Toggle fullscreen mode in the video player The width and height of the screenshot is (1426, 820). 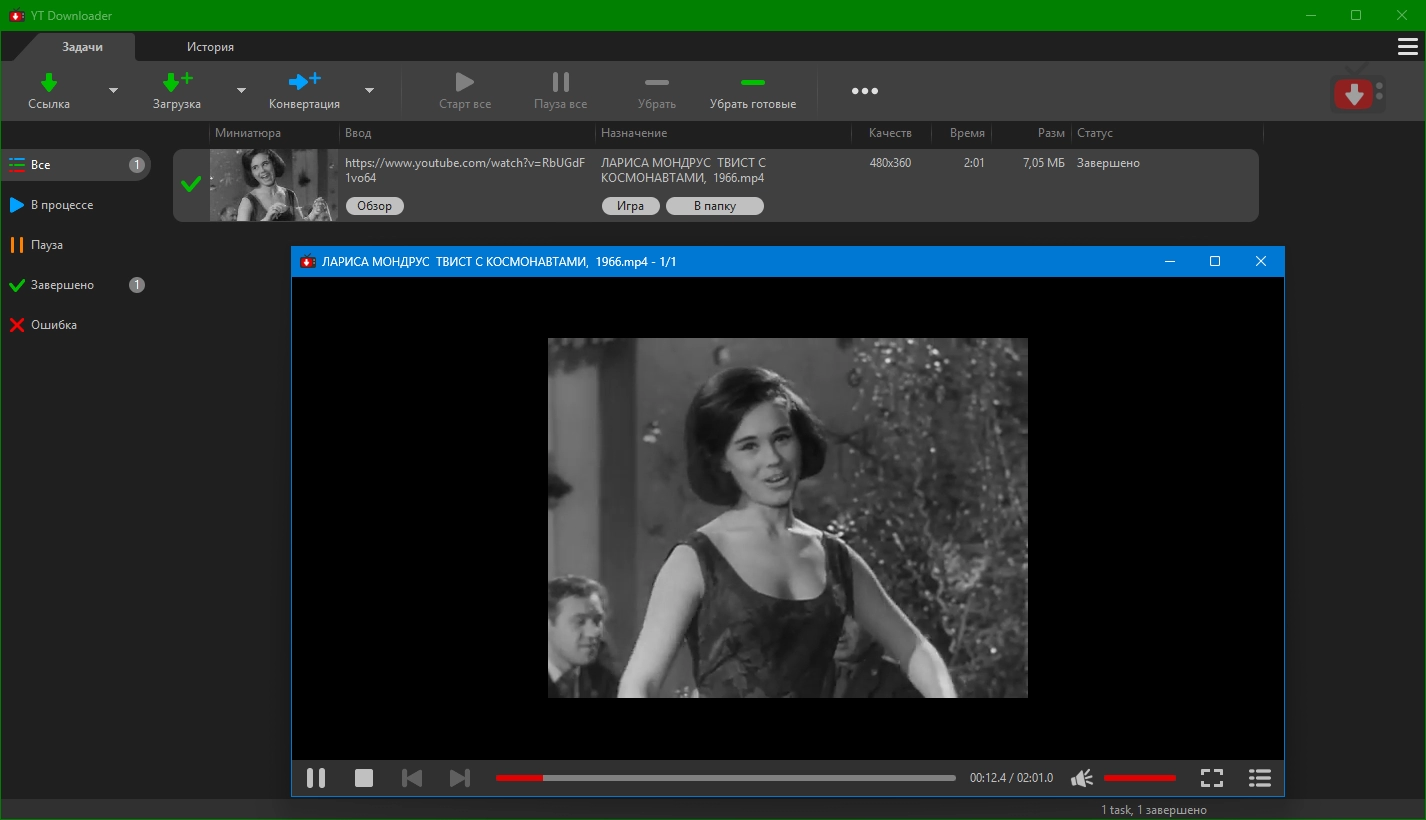(1211, 778)
